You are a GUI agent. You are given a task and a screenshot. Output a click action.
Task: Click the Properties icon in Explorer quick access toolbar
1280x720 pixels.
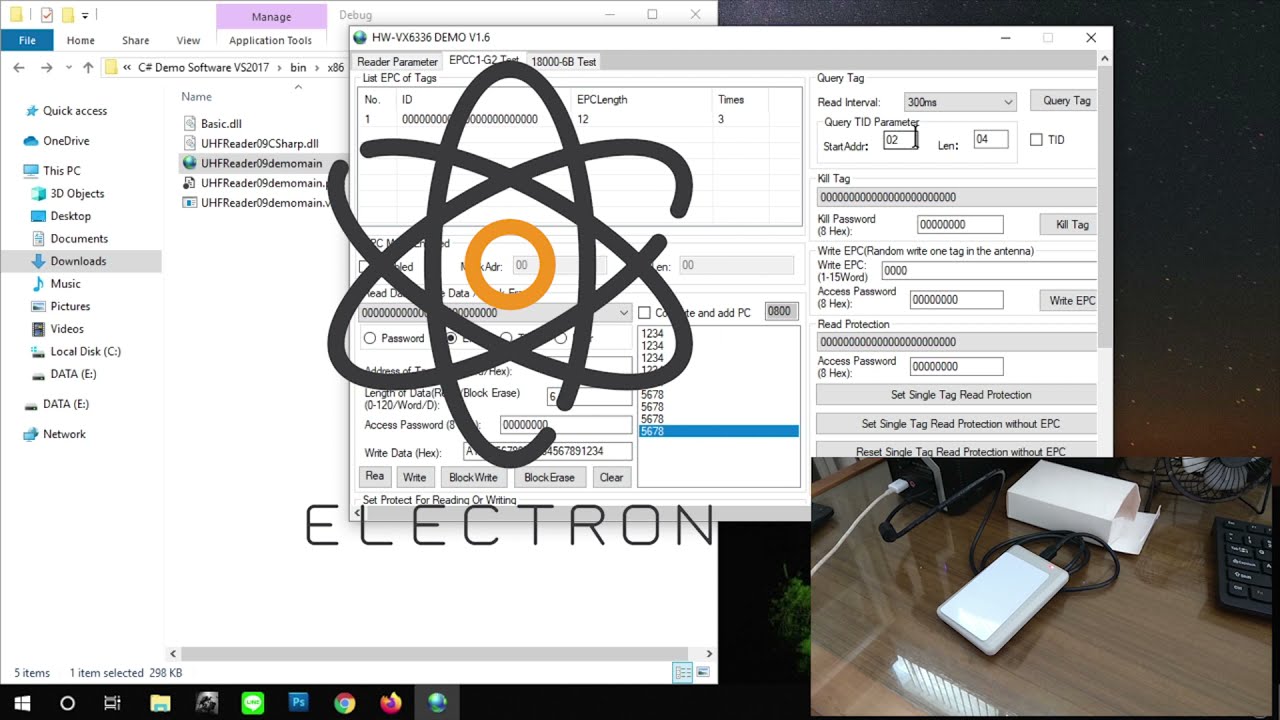click(x=47, y=15)
